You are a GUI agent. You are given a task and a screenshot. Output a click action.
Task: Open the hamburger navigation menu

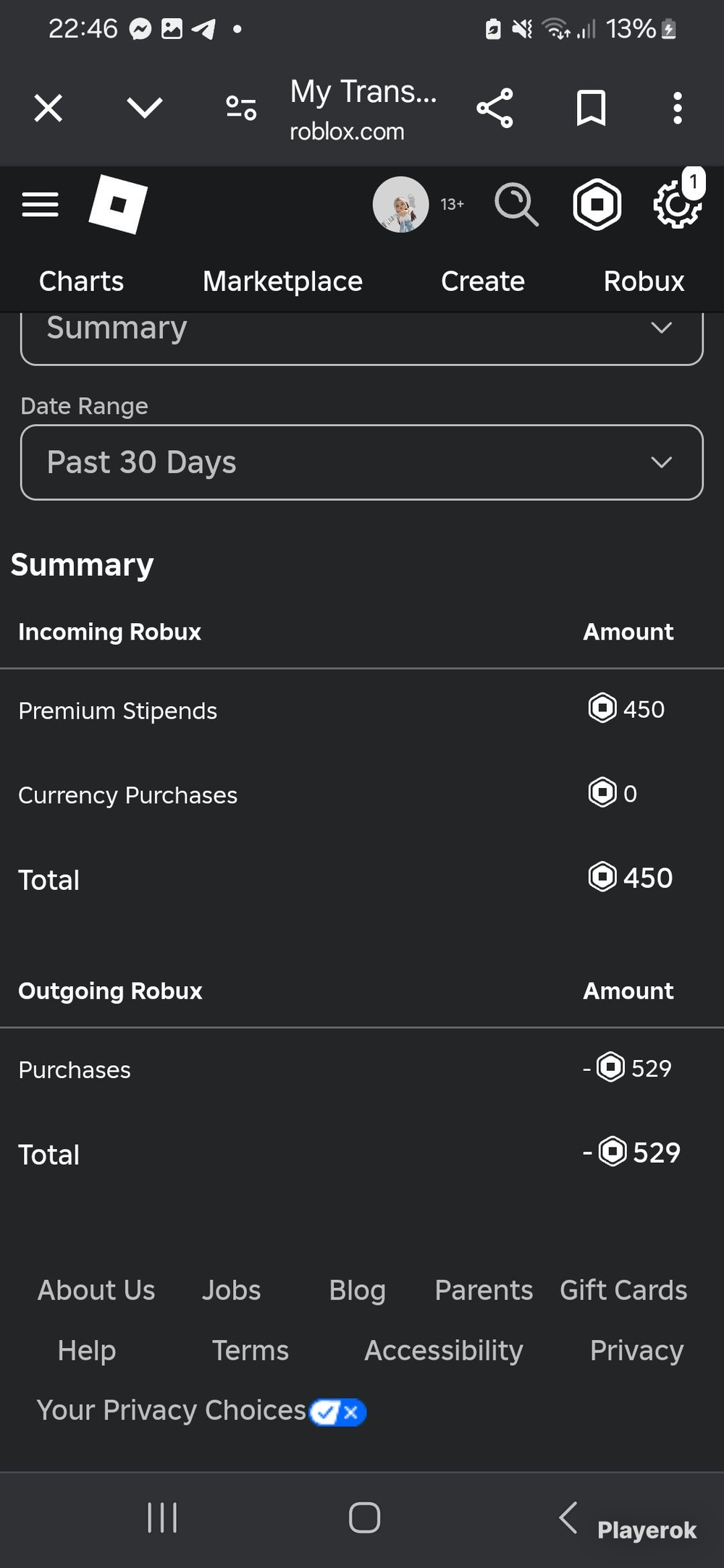pos(40,205)
